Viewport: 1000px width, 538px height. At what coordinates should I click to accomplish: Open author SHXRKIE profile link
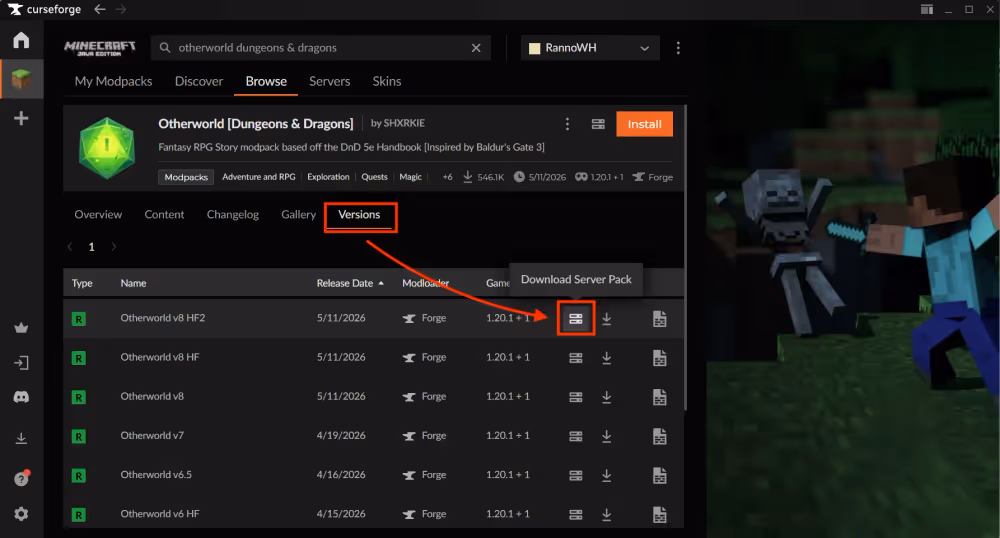point(404,123)
